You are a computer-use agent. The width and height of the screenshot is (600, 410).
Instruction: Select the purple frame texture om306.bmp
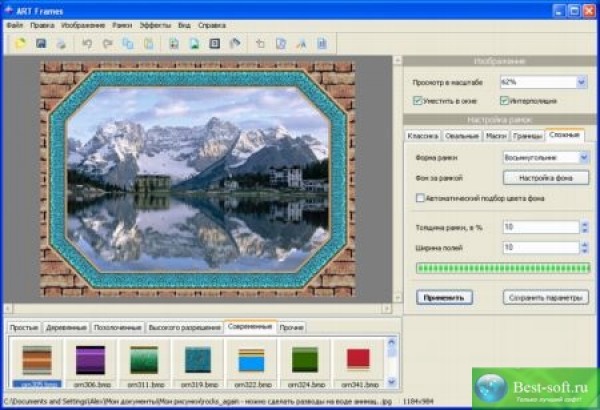coord(90,360)
